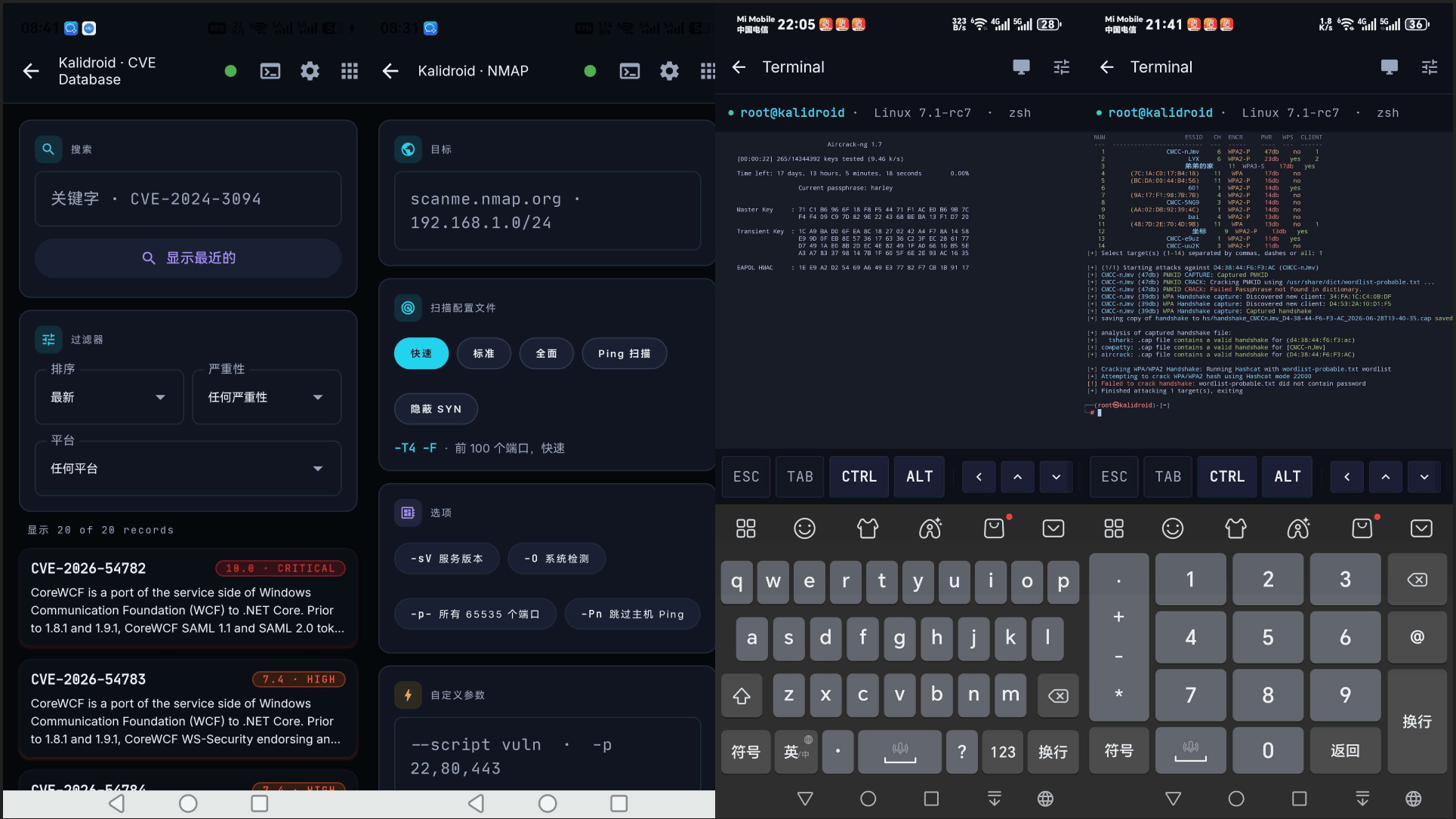Select Ping 扫描 profile
The width and height of the screenshot is (1456, 819).
624,353
